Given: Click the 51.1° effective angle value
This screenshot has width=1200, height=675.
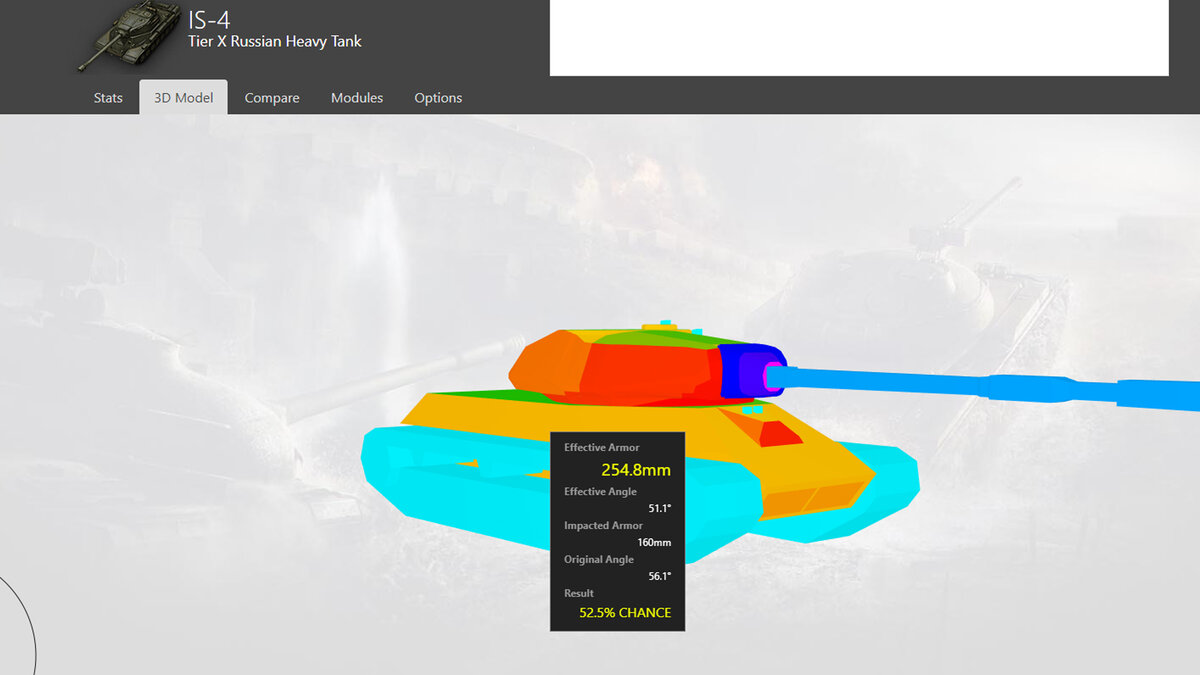Looking at the screenshot, I should point(659,508).
